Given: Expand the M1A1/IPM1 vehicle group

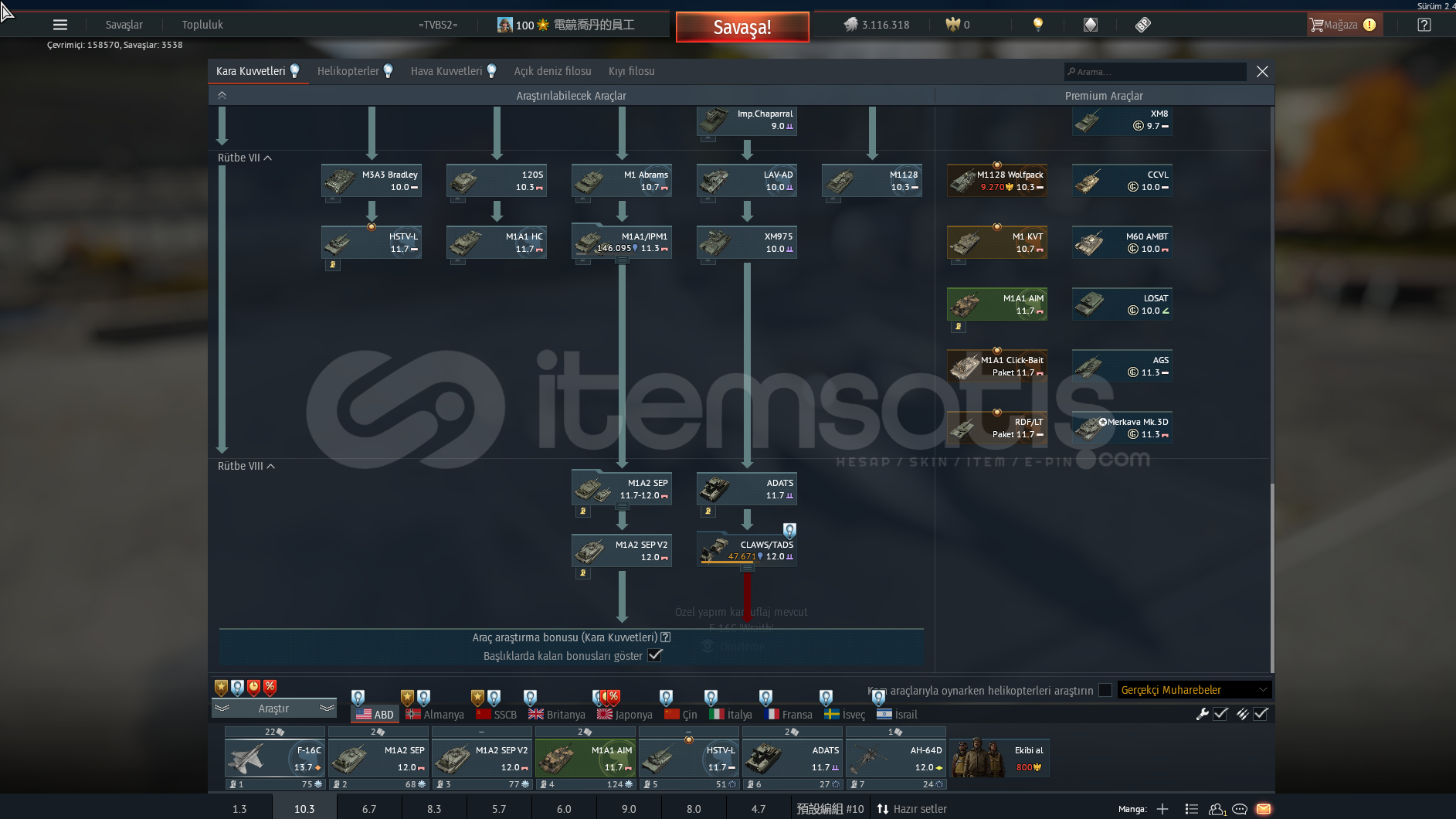Looking at the screenshot, I should pyautogui.click(x=622, y=262).
